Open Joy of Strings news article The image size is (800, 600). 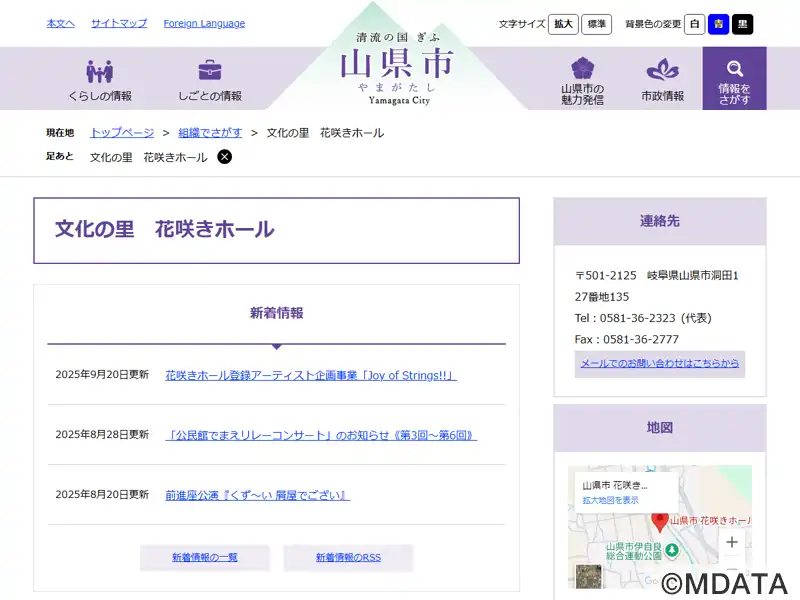310,375
